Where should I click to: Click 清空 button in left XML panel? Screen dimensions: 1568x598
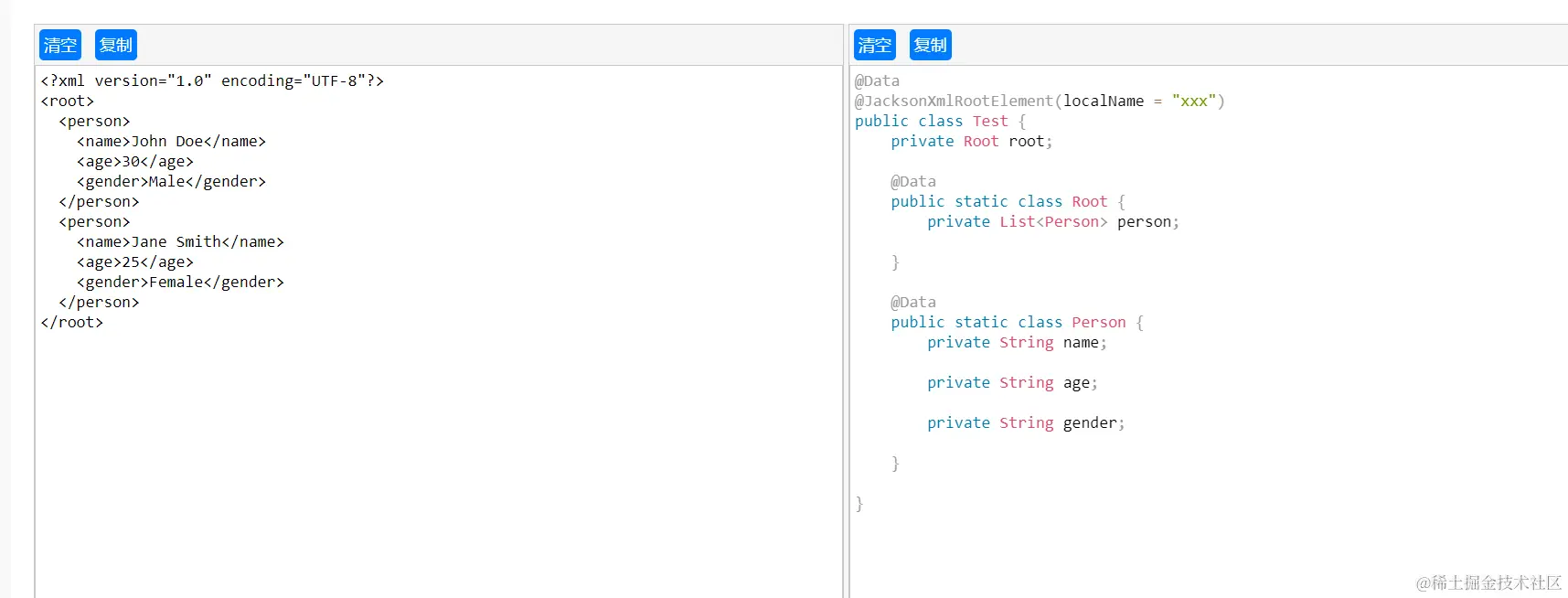(60, 45)
